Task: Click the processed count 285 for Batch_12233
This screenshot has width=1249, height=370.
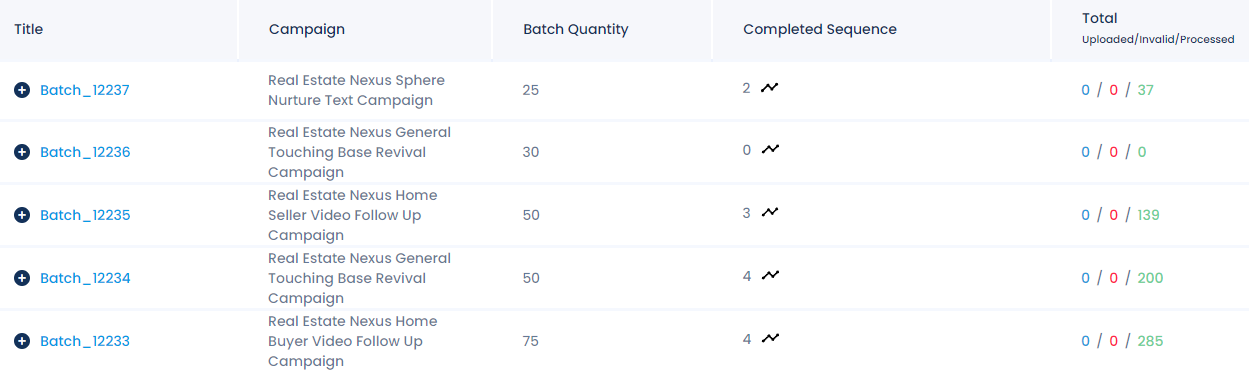Action: tap(1150, 341)
